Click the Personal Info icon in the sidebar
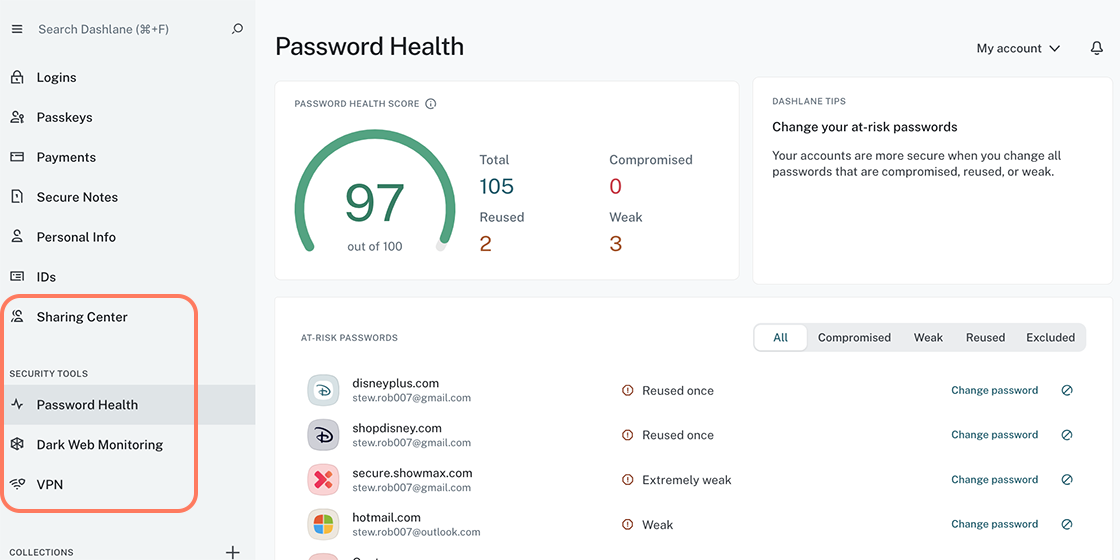 point(17,236)
